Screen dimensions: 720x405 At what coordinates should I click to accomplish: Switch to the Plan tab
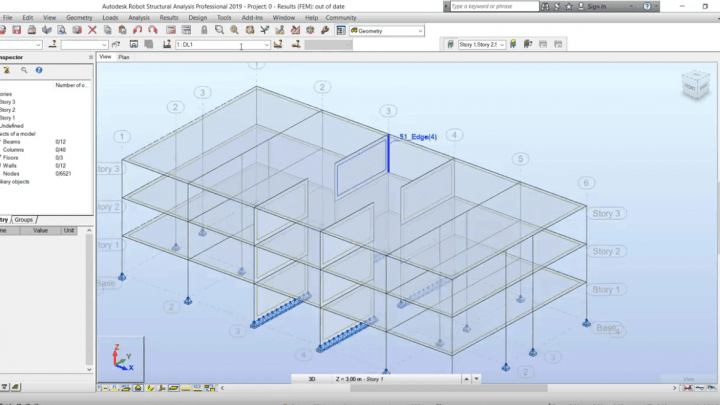click(124, 57)
